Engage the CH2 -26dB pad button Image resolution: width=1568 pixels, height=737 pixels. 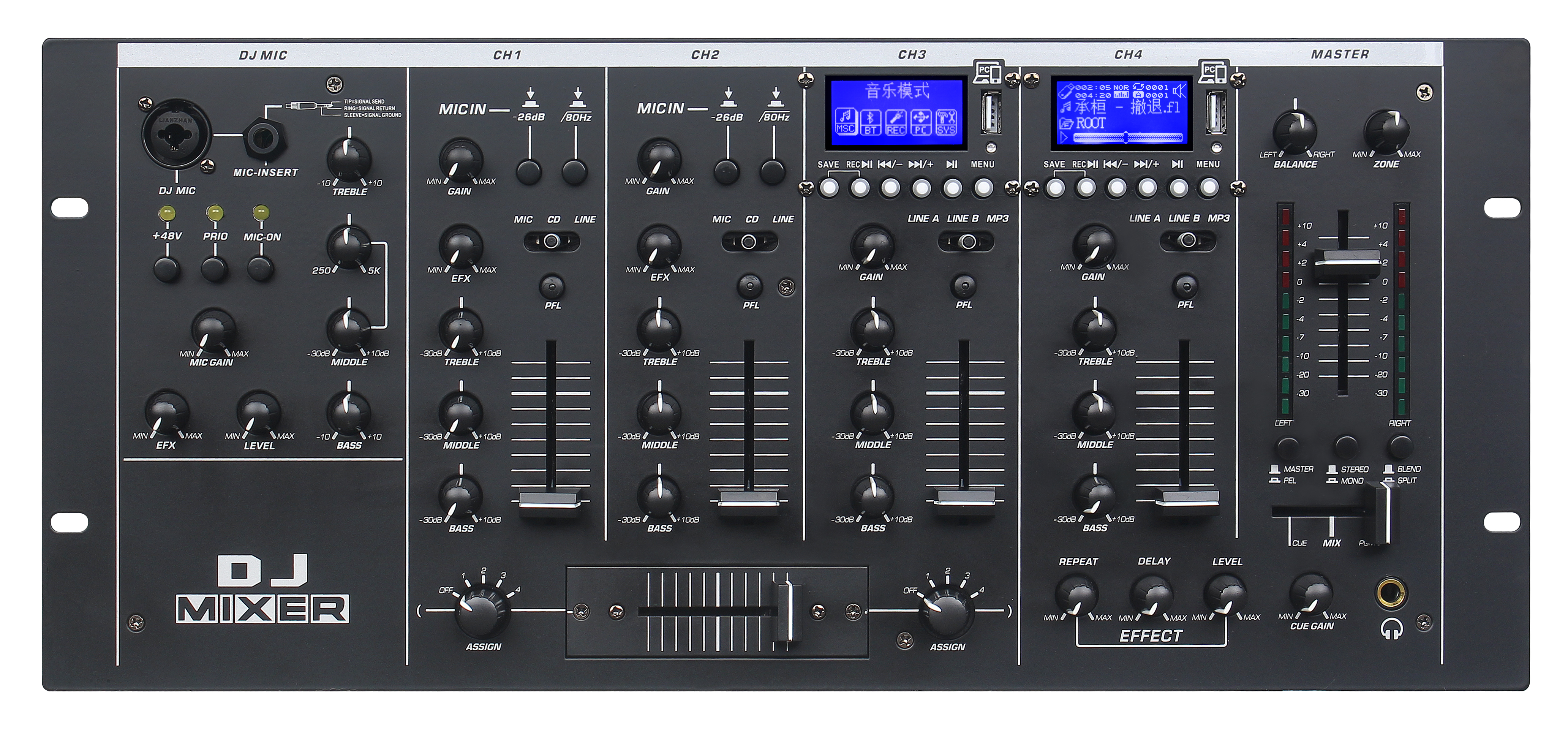coord(727,172)
